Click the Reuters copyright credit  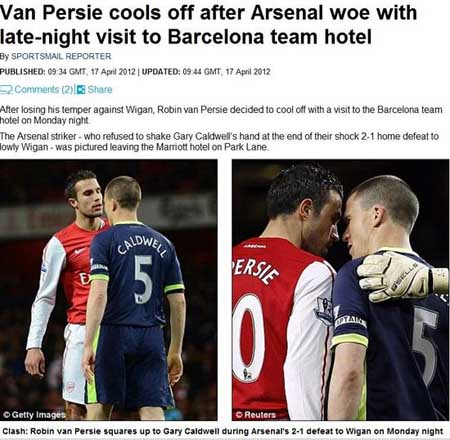click(x=256, y=415)
